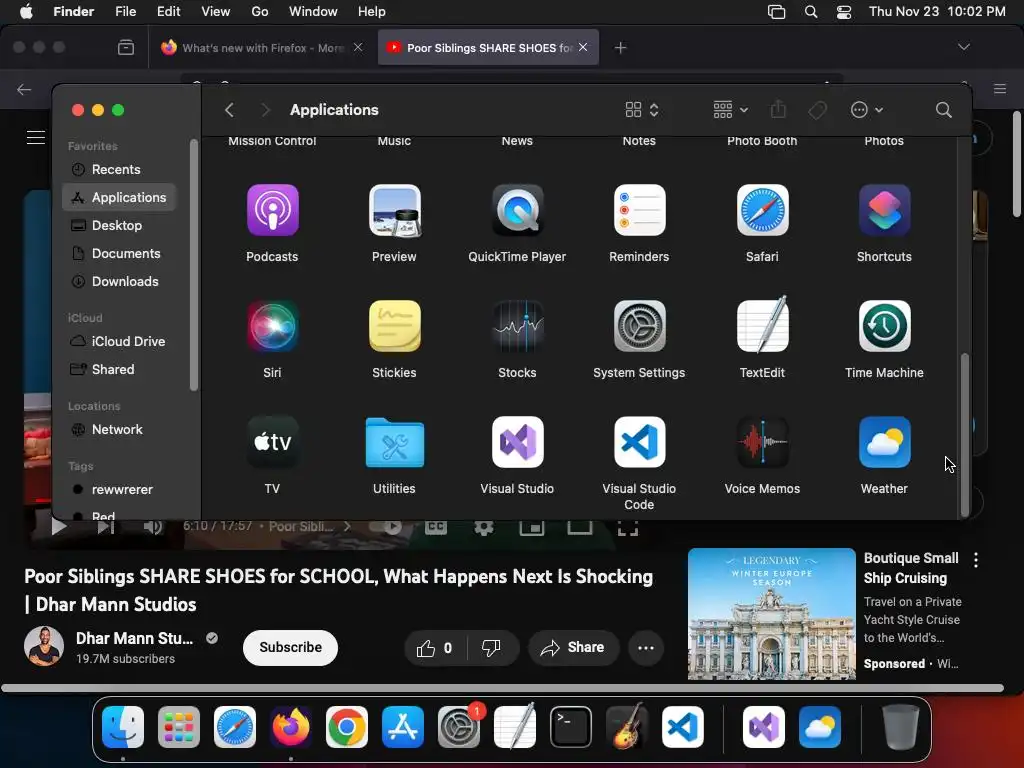Select the Preview app icon
The height and width of the screenshot is (768, 1024).
pyautogui.click(x=394, y=210)
